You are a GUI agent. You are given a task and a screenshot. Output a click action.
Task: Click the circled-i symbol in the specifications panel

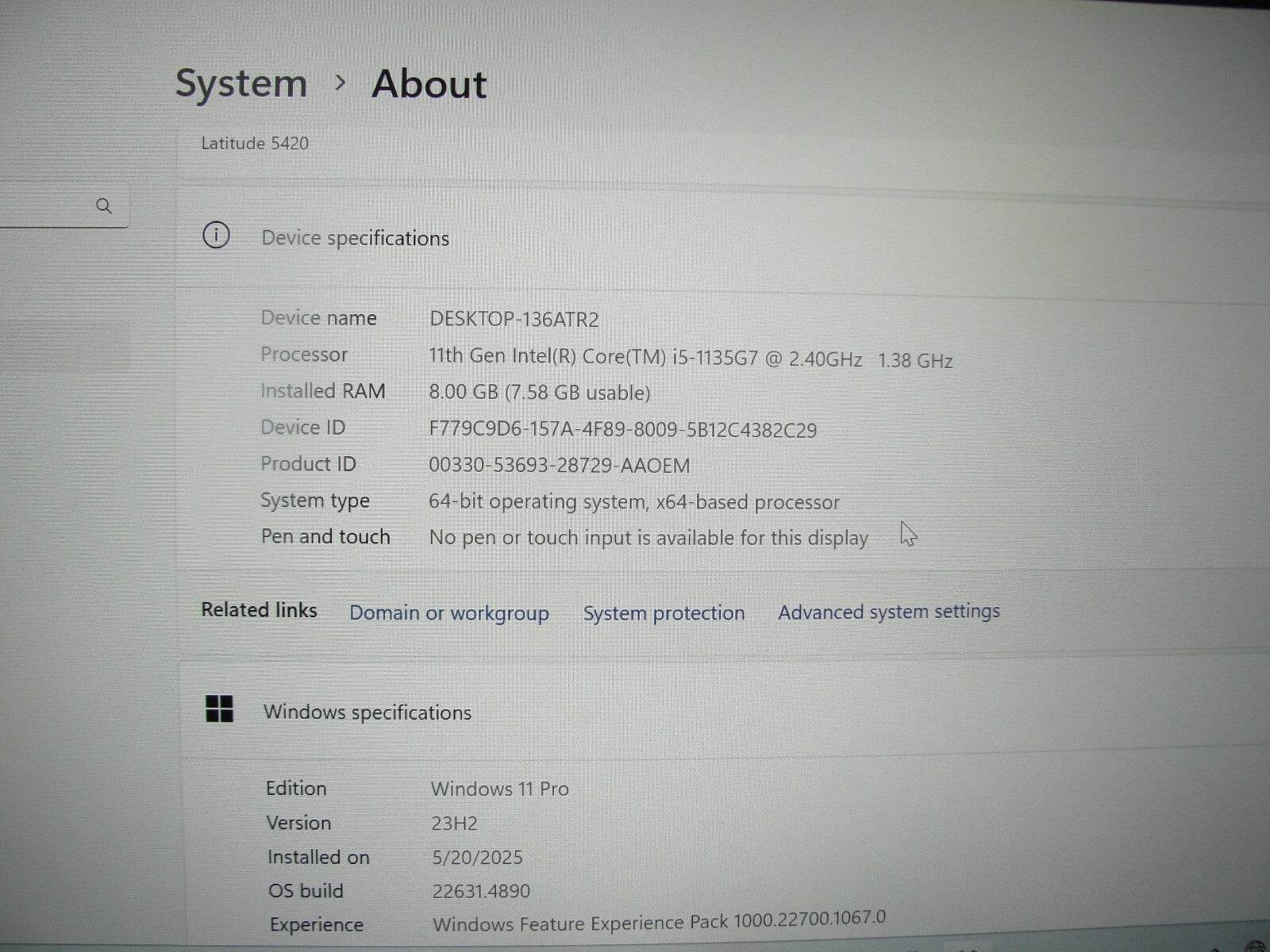(215, 236)
